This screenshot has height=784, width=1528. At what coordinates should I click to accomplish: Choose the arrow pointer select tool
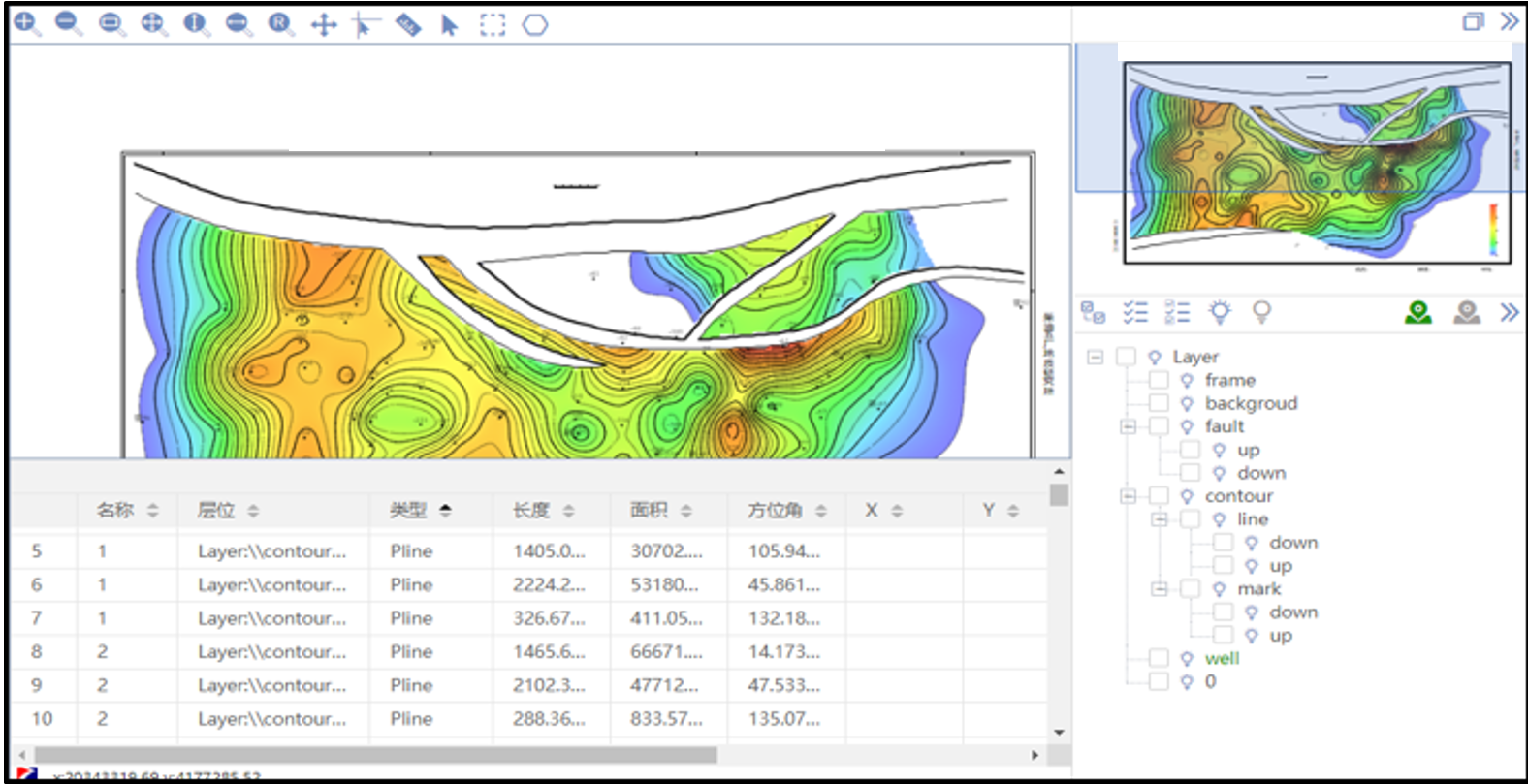[449, 25]
